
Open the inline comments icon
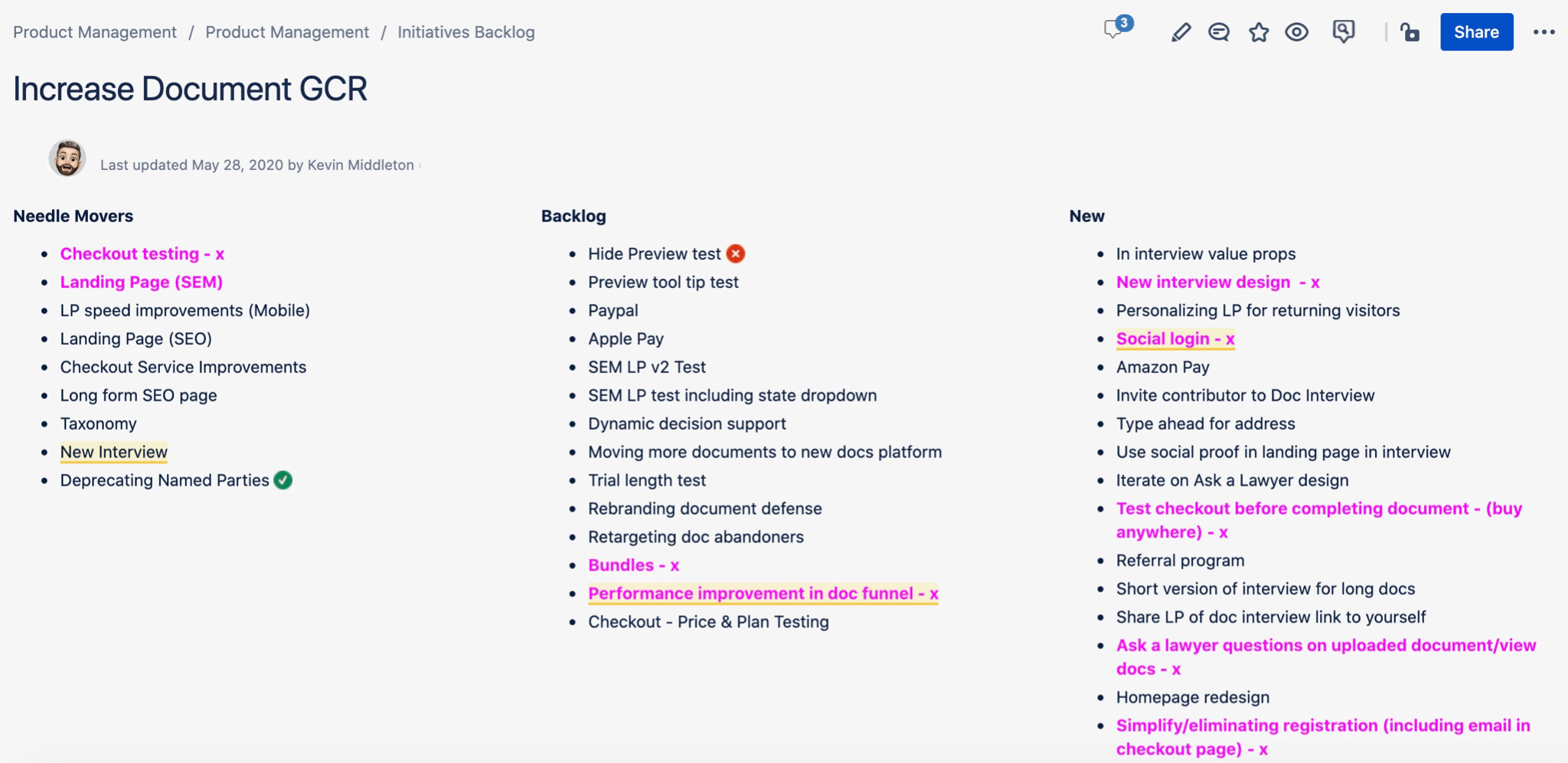point(1218,33)
